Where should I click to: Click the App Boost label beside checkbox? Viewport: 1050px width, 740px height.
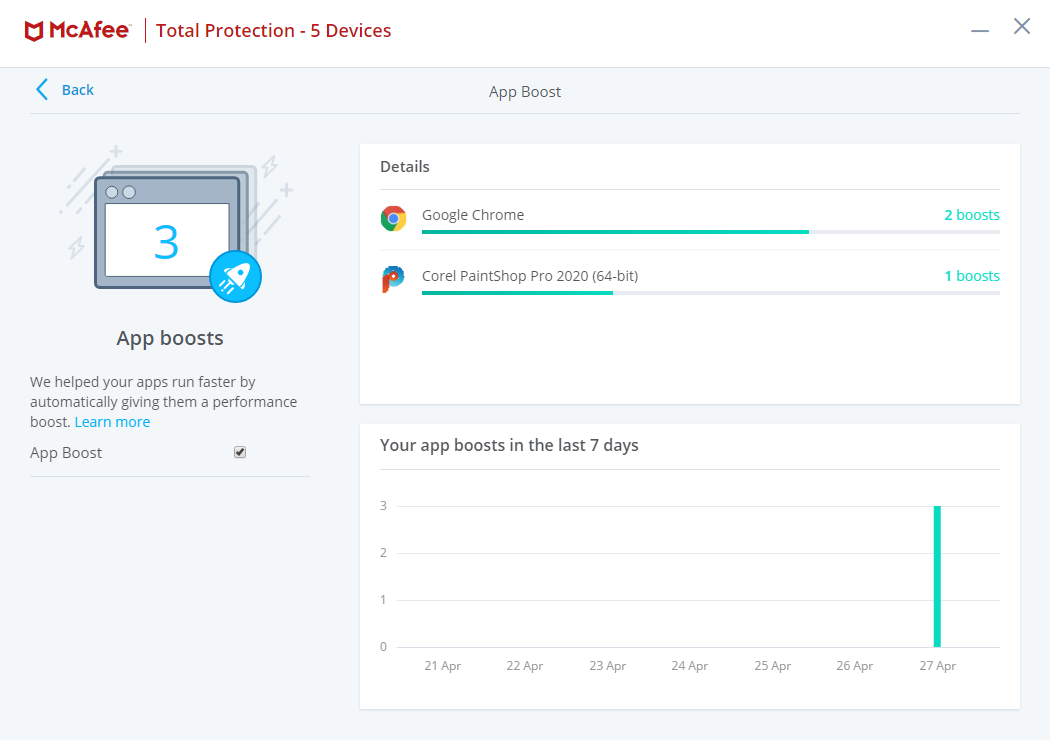coord(66,453)
